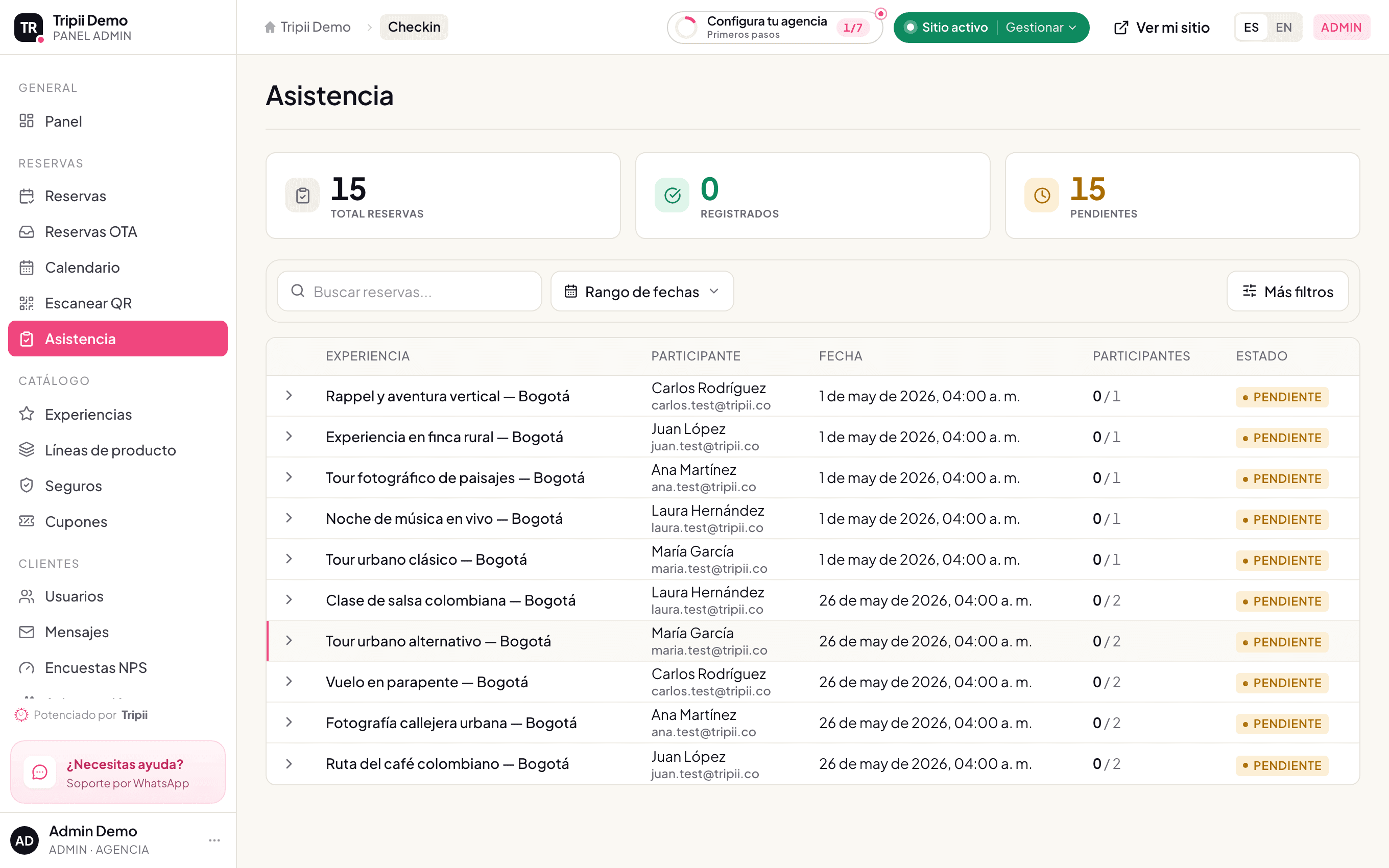Click the WhatsApp support chat icon
Image resolution: width=1389 pixels, height=868 pixels.
(x=40, y=772)
